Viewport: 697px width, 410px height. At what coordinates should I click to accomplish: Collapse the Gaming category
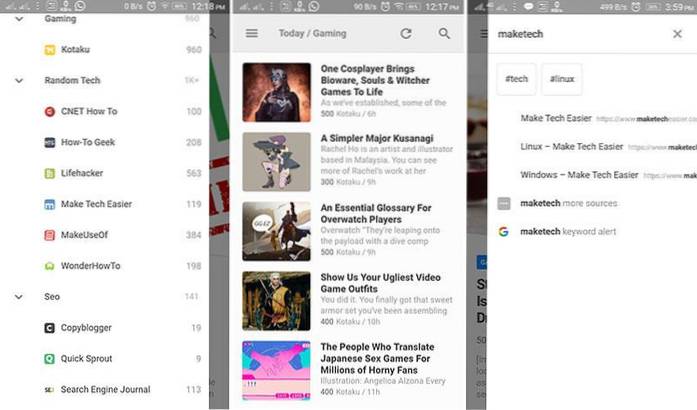point(20,19)
